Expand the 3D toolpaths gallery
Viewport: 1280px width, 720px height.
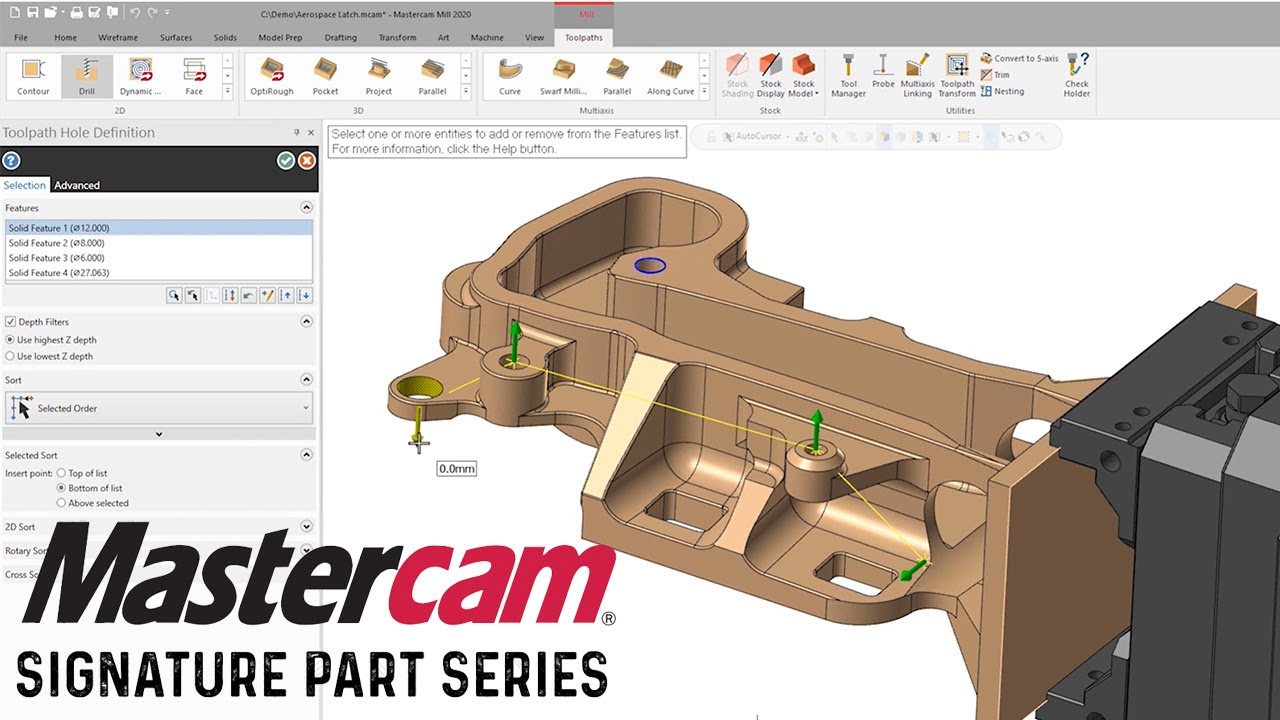pyautogui.click(x=466, y=92)
